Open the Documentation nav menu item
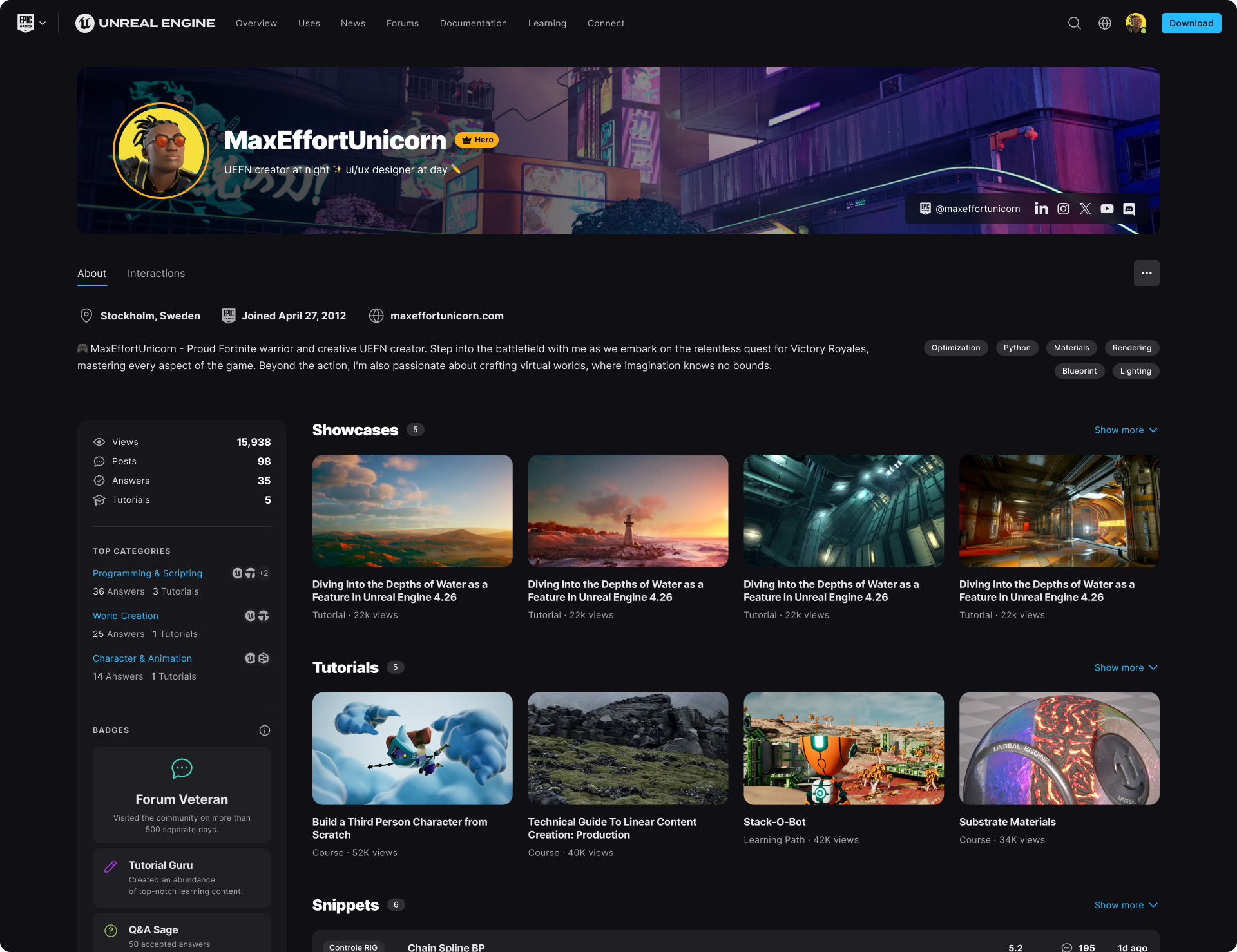The width and height of the screenshot is (1237, 952). (473, 23)
